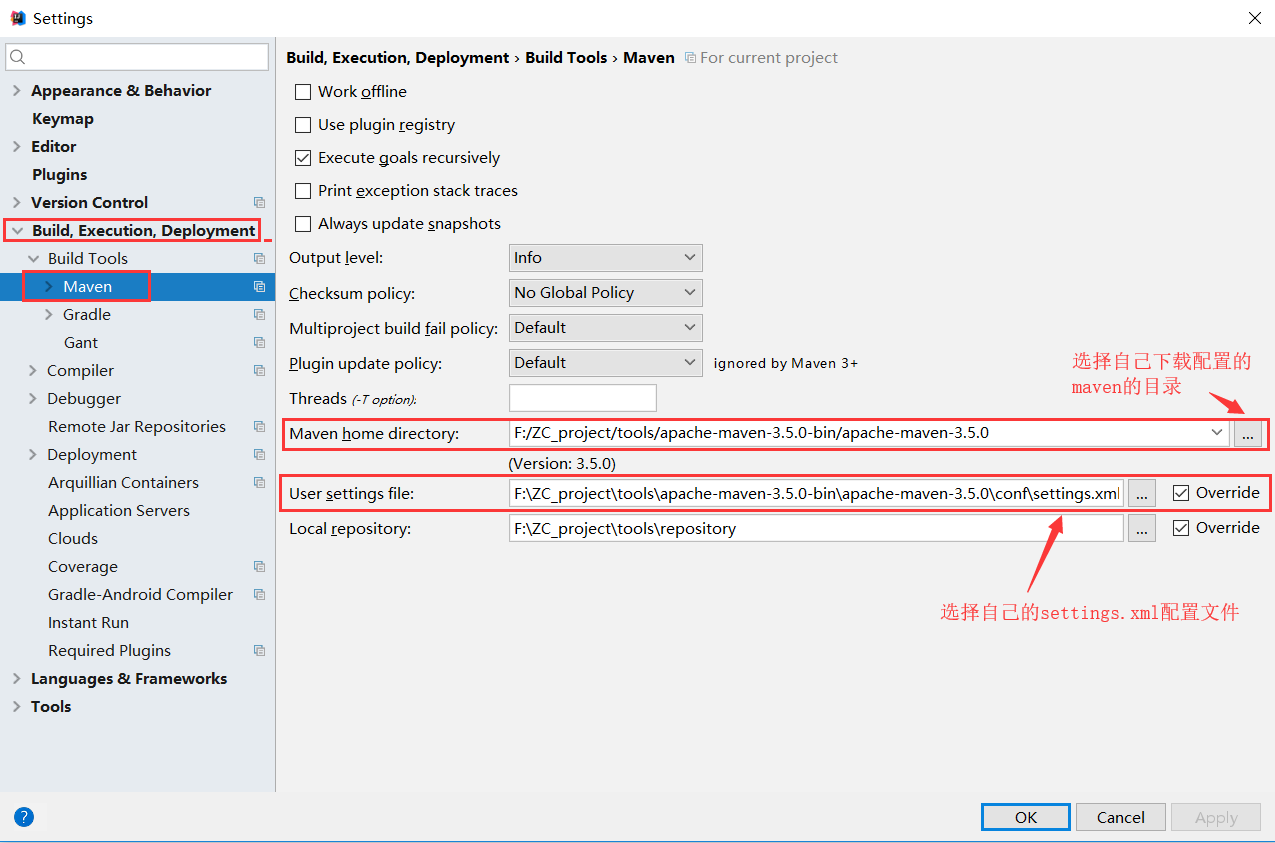Select Application Servers settings page
This screenshot has height=843, width=1275.
pos(119,510)
